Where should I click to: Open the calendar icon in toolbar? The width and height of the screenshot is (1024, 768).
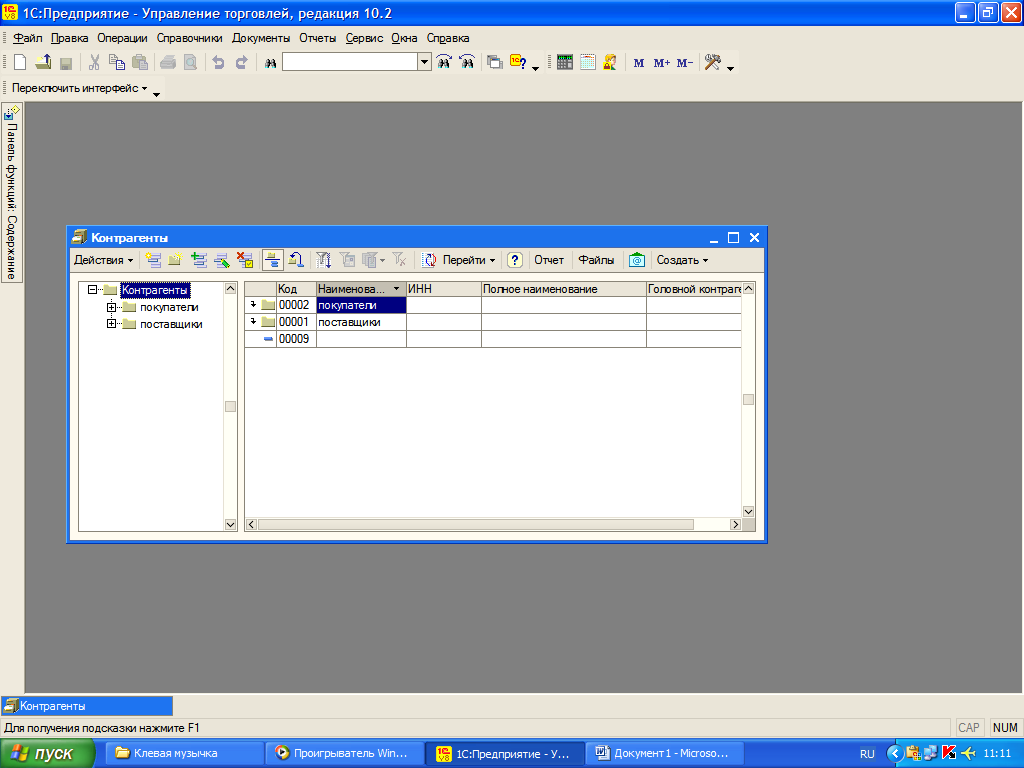click(588, 63)
